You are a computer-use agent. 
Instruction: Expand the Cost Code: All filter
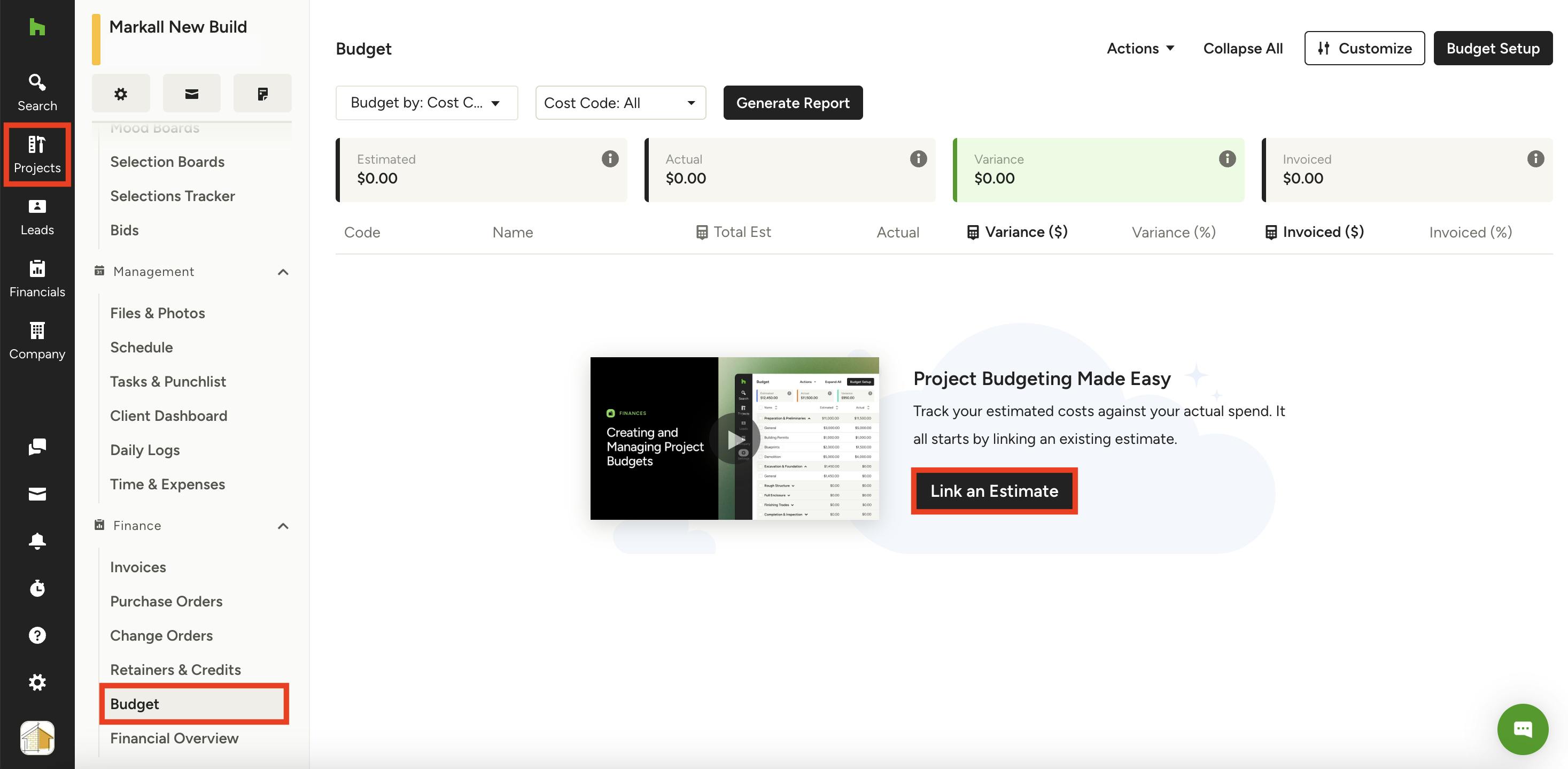[619, 103]
